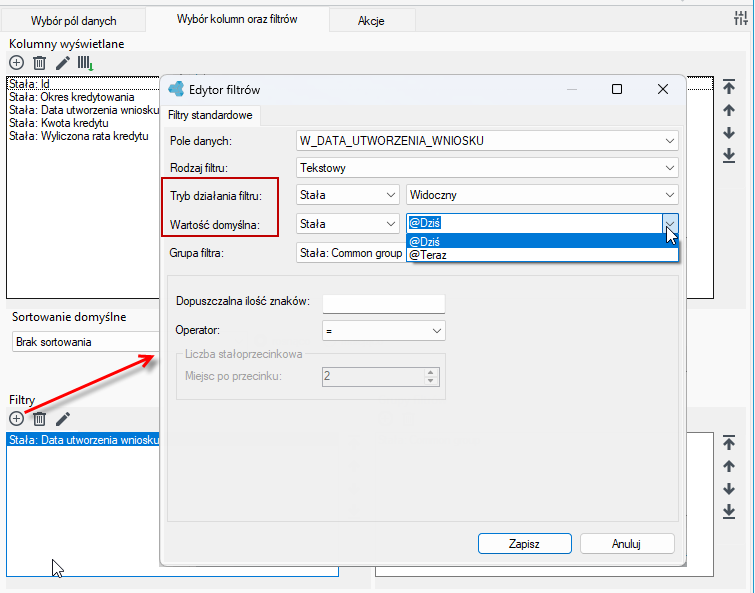Open the Akcje tab
Viewport: 755px width, 593px height.
click(371, 21)
